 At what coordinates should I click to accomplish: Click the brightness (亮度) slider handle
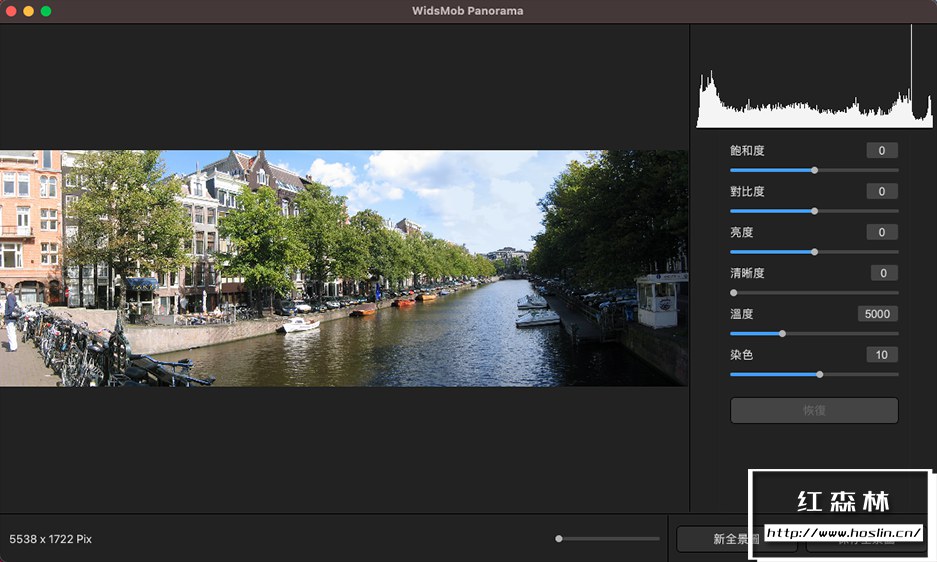[814, 252]
